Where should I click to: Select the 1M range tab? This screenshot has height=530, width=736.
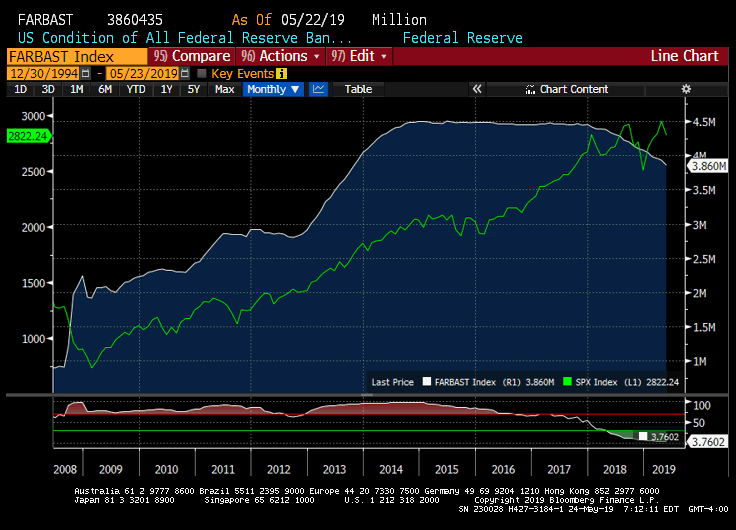point(77,89)
